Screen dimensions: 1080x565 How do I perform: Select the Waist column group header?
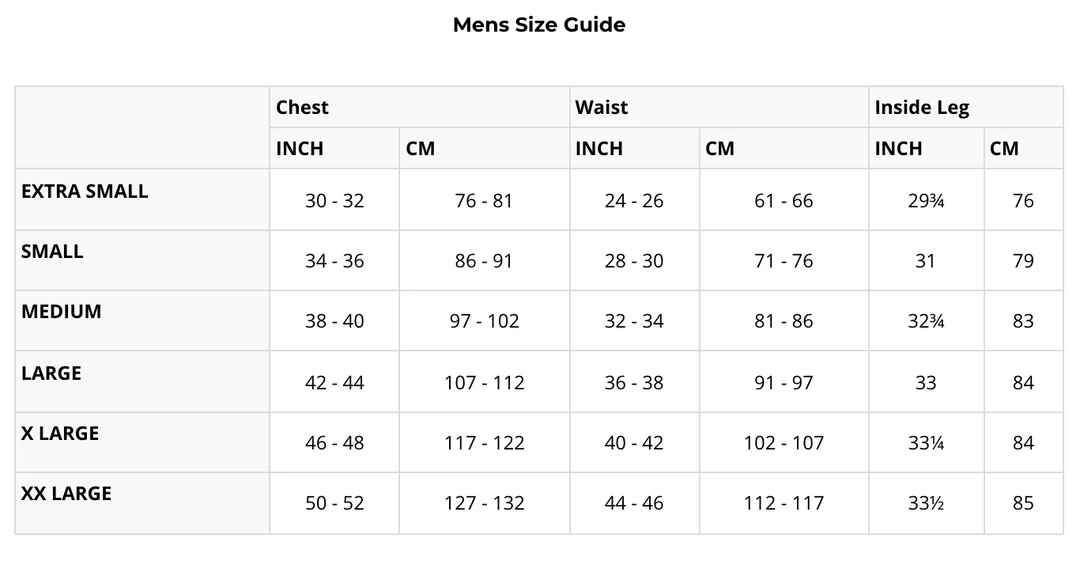601,108
